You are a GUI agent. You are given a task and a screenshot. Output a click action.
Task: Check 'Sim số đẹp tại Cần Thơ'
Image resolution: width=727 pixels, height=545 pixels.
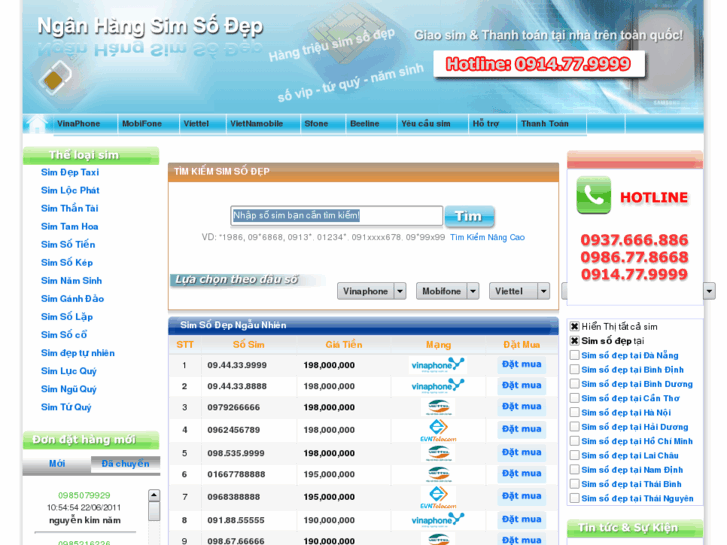pyautogui.click(x=574, y=398)
